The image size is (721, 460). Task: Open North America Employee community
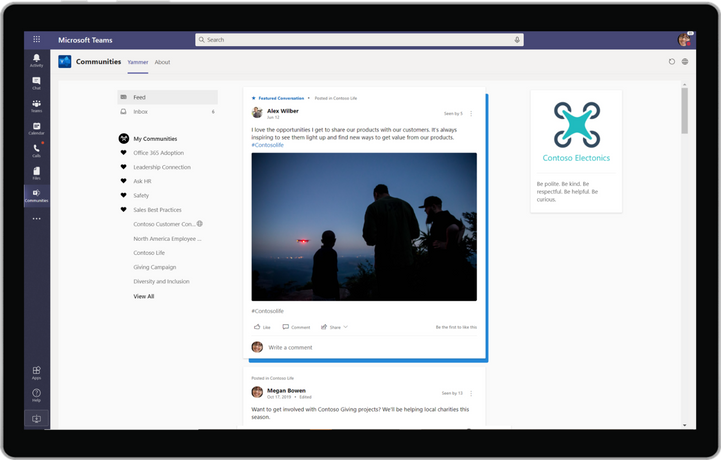click(x=167, y=239)
